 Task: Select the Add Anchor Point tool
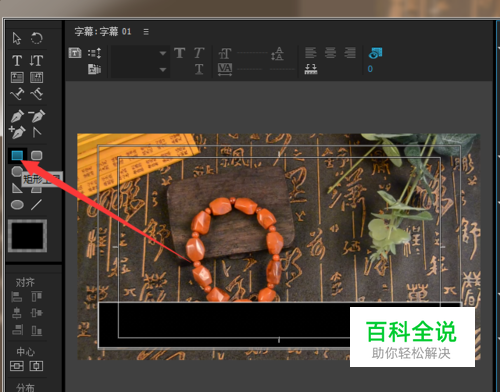pyautogui.click(x=17, y=132)
